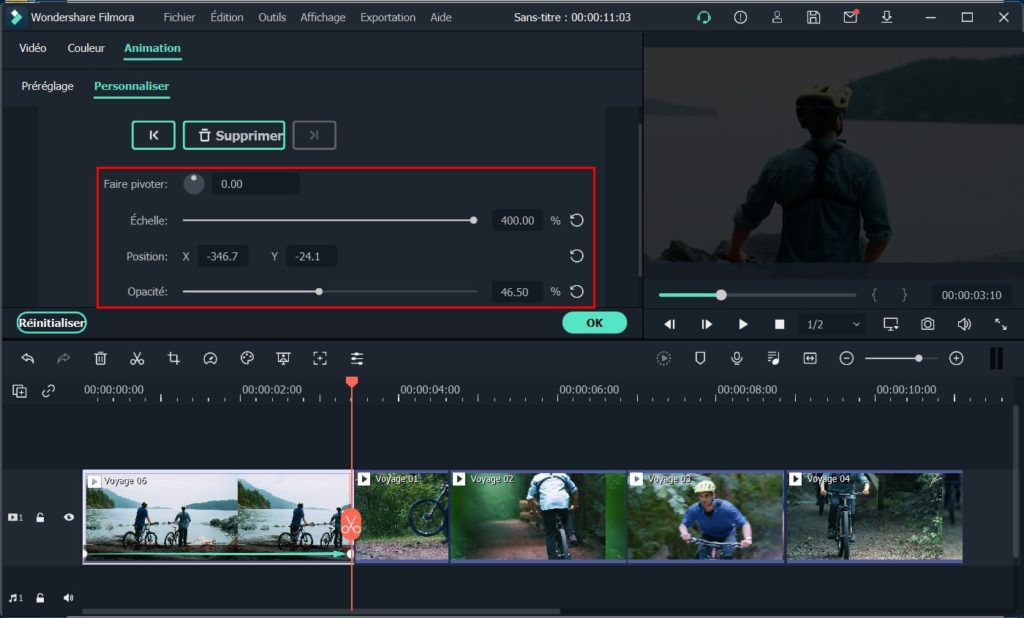Viewport: 1024px width, 618px height.
Task: Click the render preview icon
Action: (664, 358)
